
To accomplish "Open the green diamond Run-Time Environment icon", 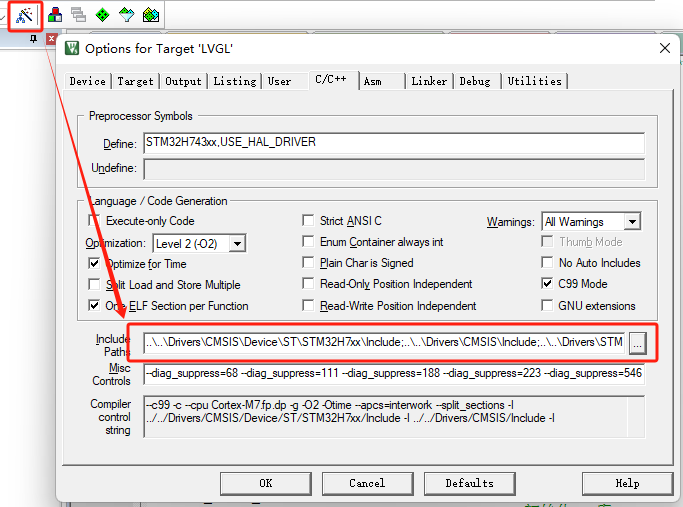I will pos(102,15).
